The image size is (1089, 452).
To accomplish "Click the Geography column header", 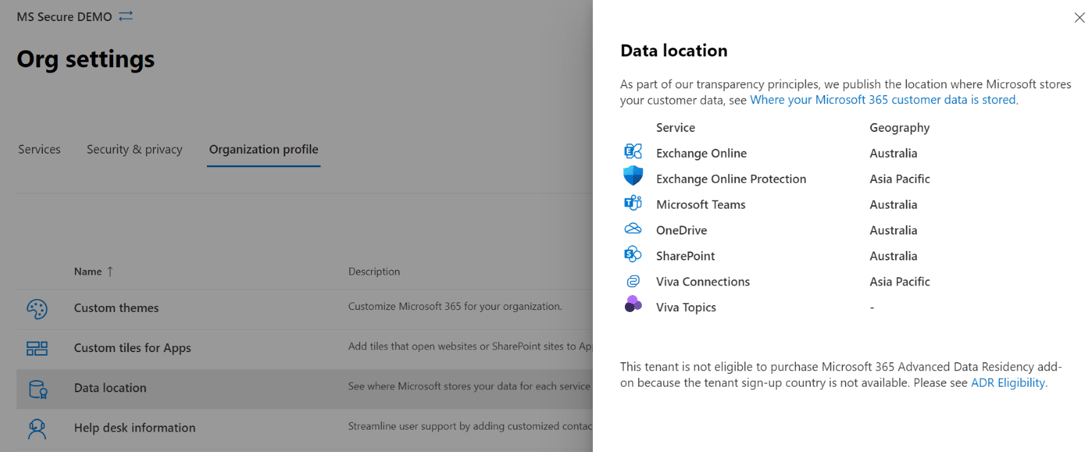I will click(899, 128).
